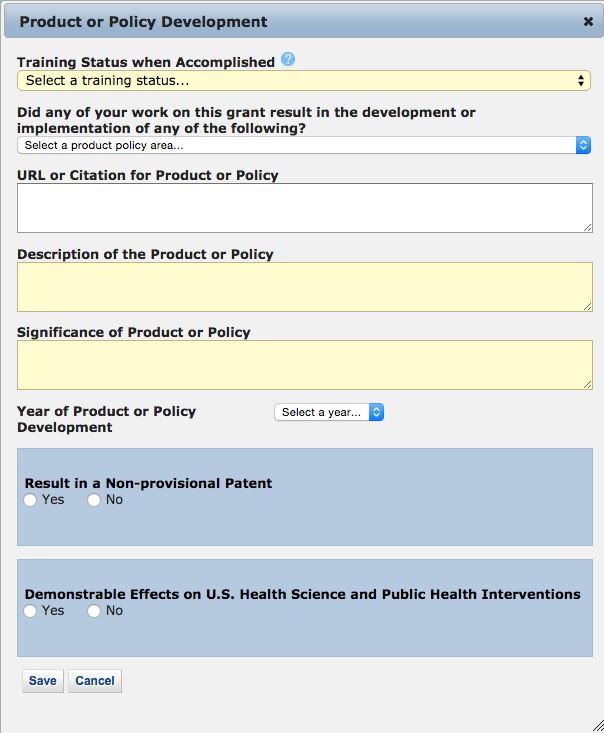Choose No for Demonstrable Effects on Health
This screenshot has width=604, height=733.
point(94,611)
